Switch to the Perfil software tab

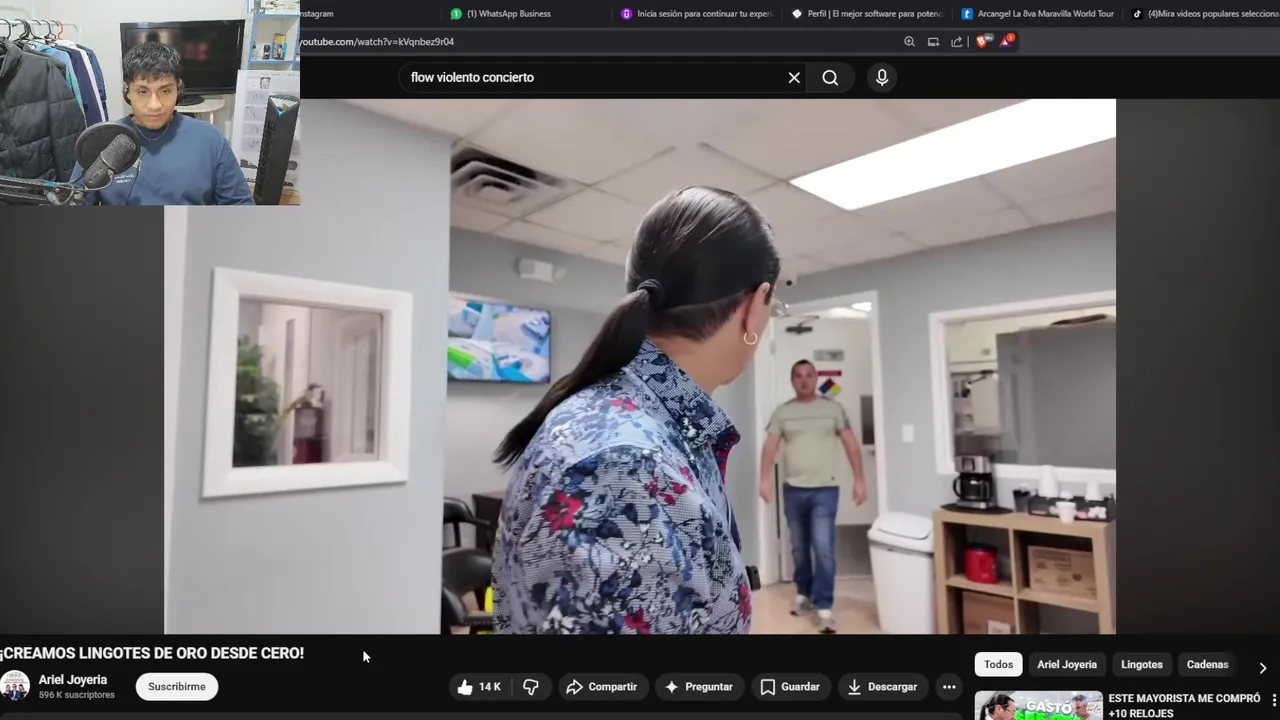coord(867,14)
